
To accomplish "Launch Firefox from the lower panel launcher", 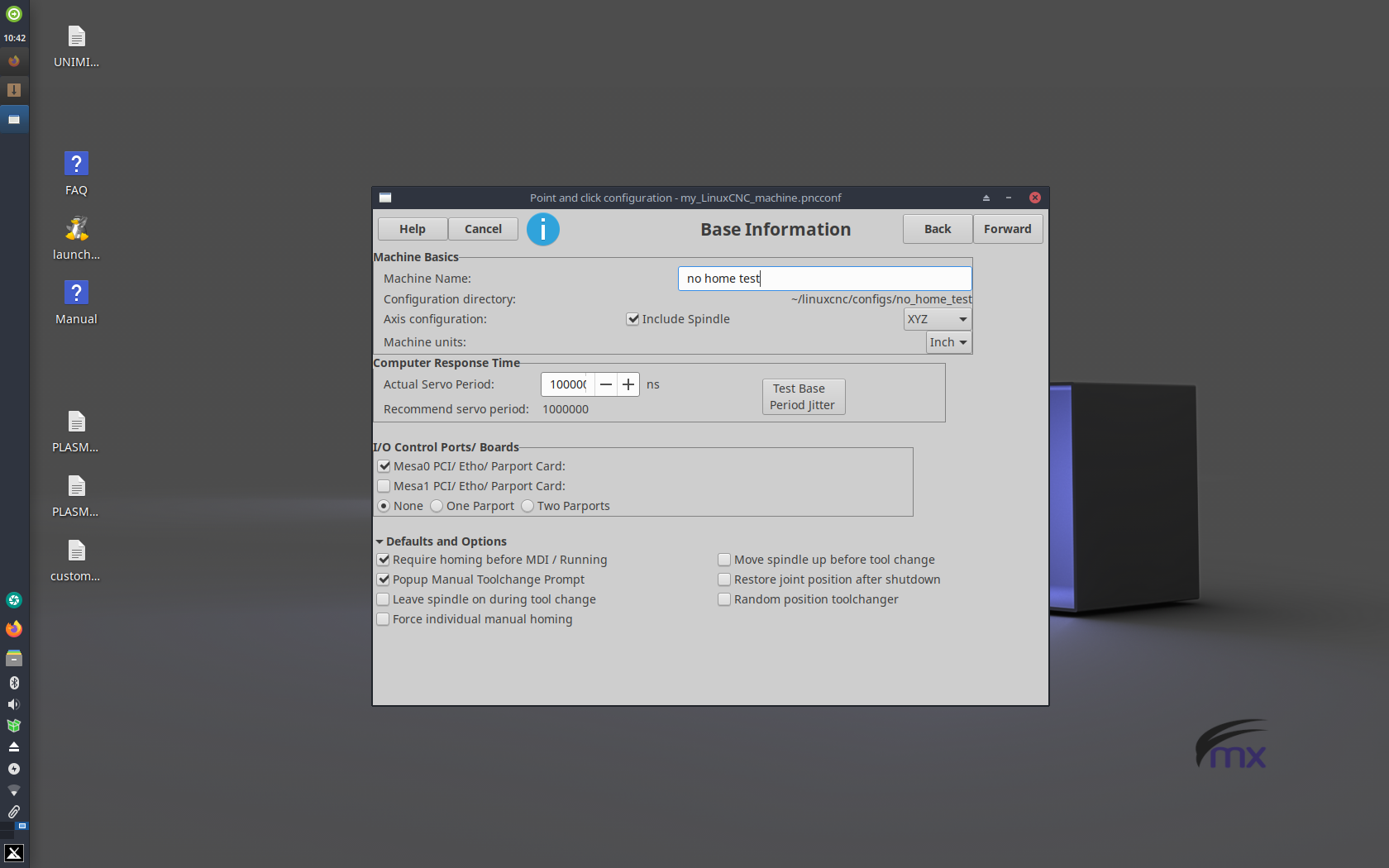I will pos(14,629).
